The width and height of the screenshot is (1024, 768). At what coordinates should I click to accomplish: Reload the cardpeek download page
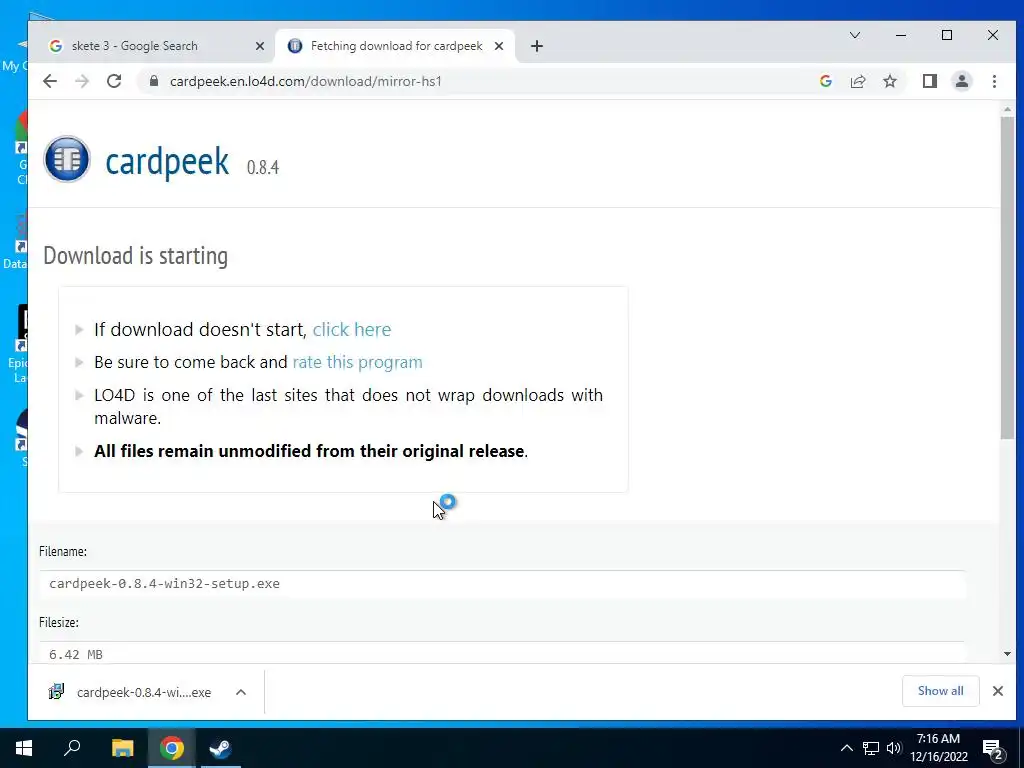click(114, 81)
